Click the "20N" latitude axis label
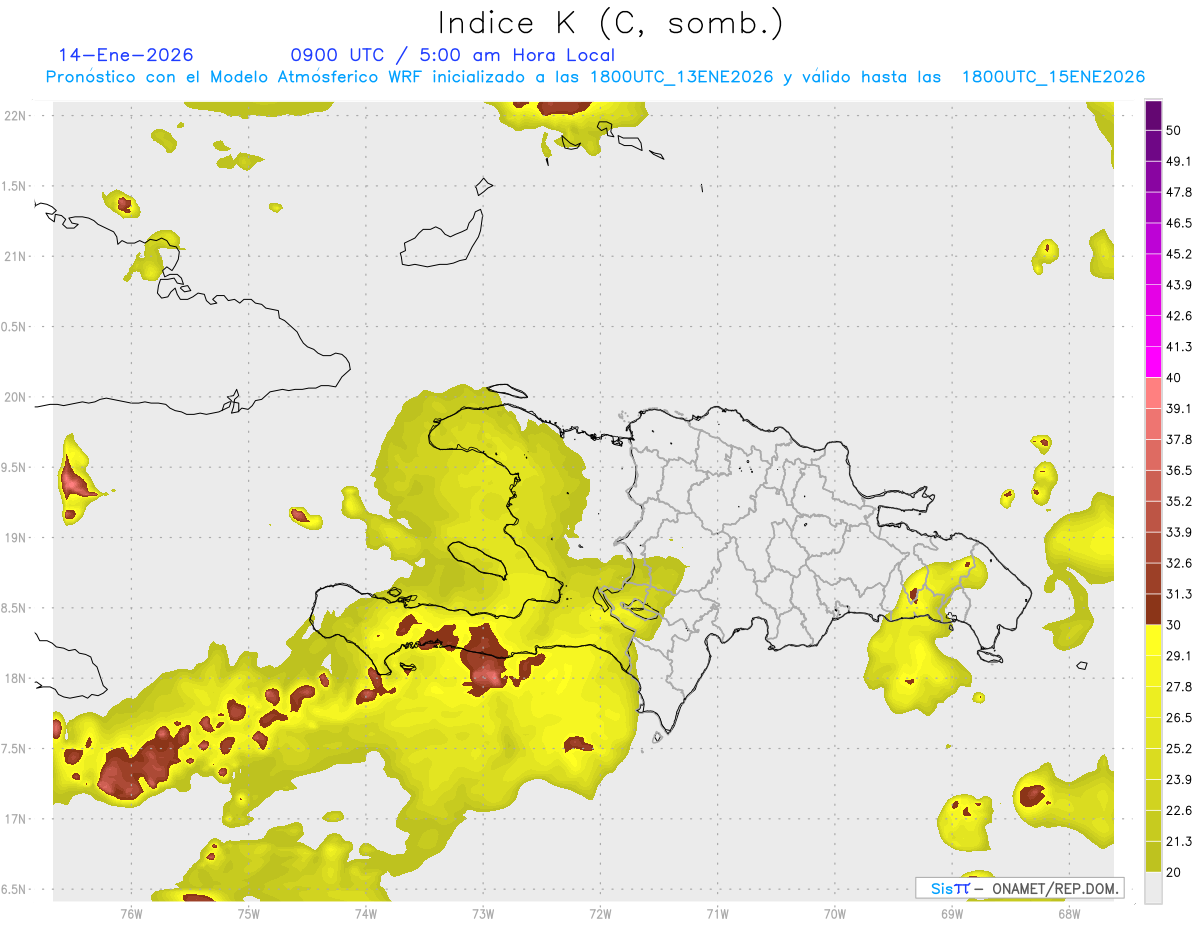 point(15,397)
